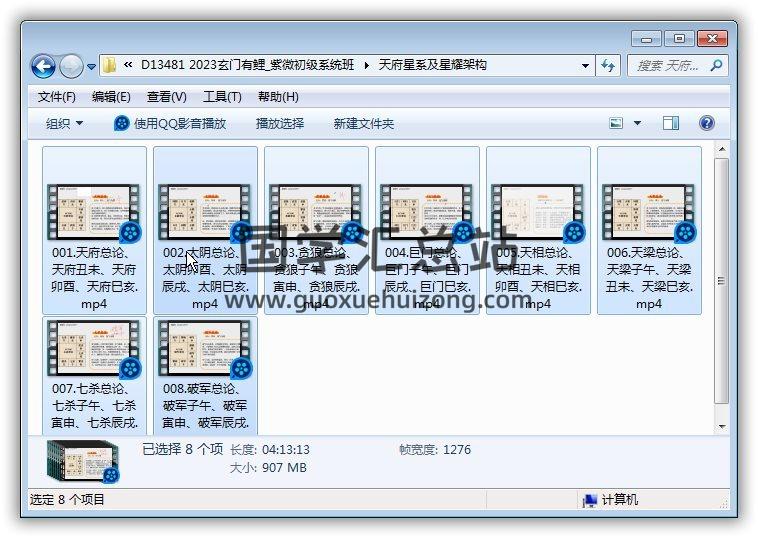Click the Back navigation arrow

[x=43, y=66]
